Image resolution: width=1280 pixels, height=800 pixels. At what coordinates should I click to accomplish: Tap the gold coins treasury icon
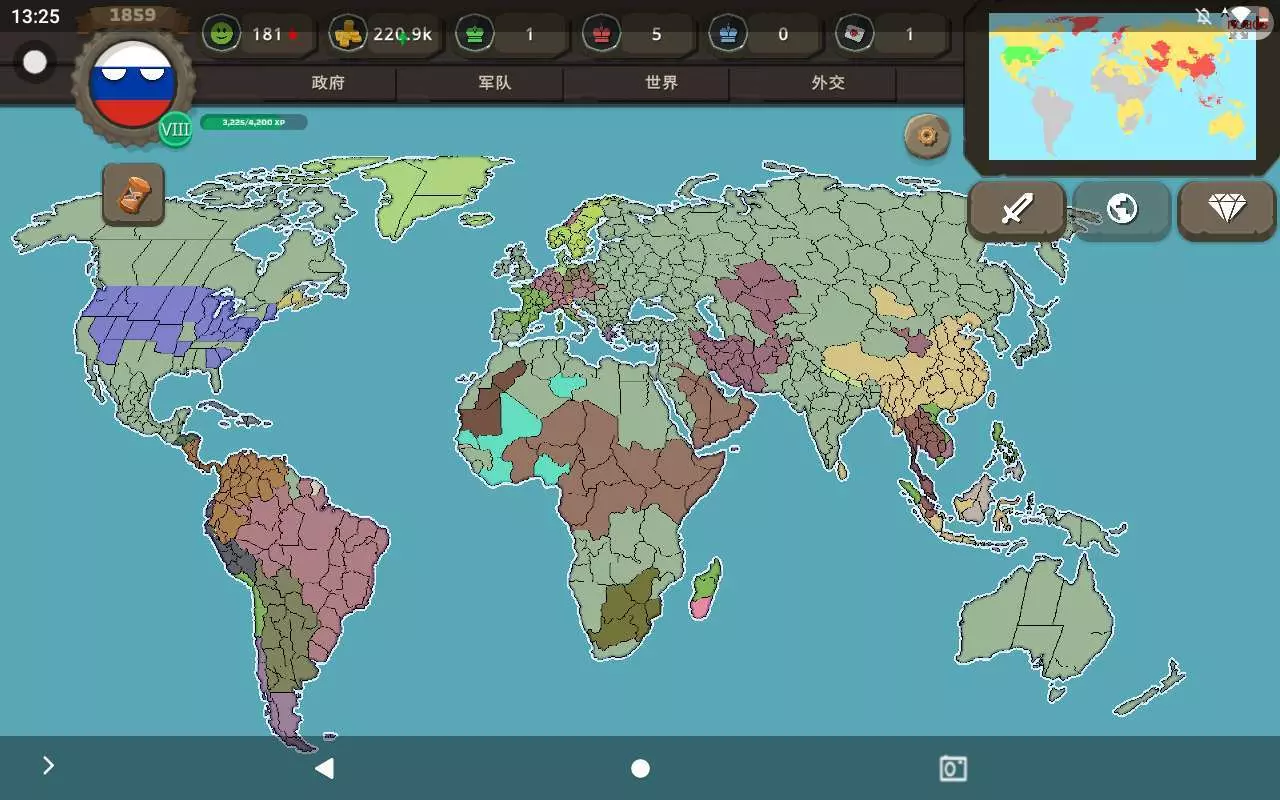coord(348,34)
